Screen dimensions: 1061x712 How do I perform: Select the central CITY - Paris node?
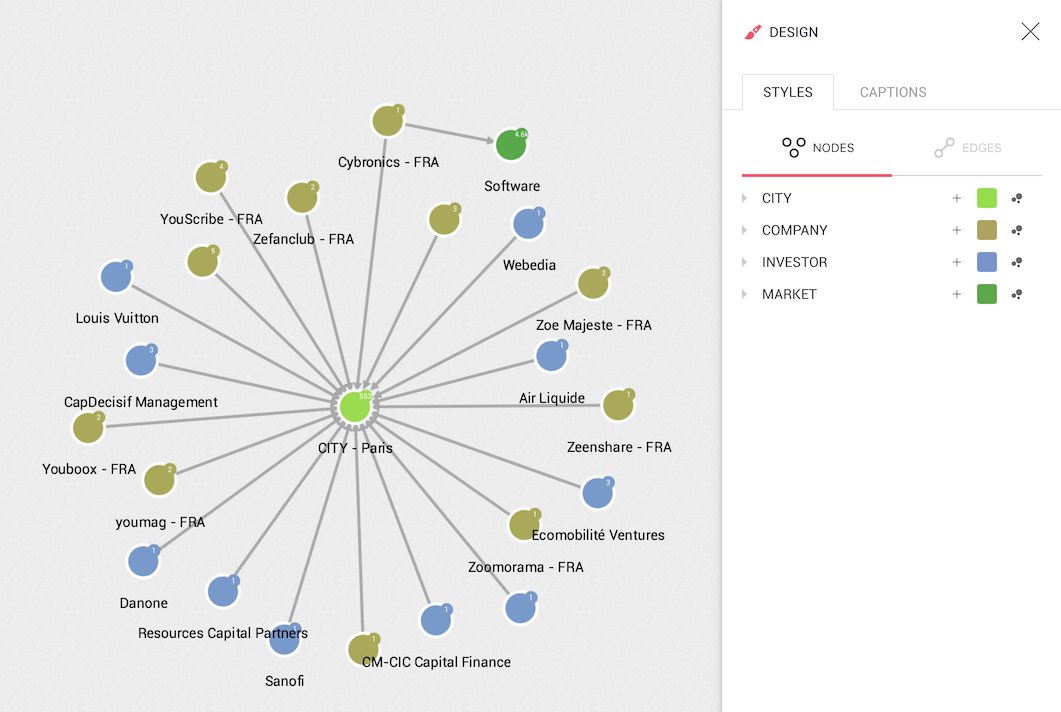[x=354, y=406]
